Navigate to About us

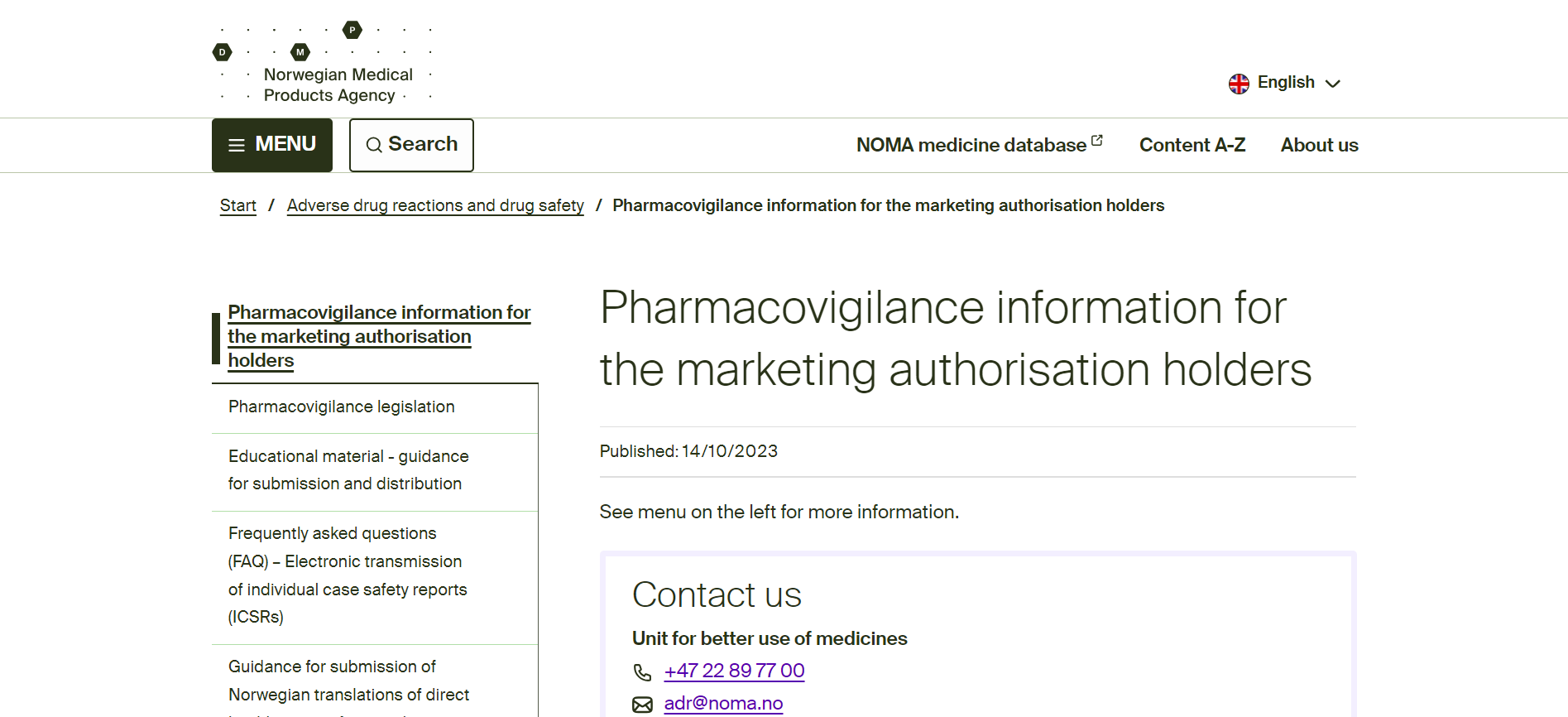(1319, 146)
